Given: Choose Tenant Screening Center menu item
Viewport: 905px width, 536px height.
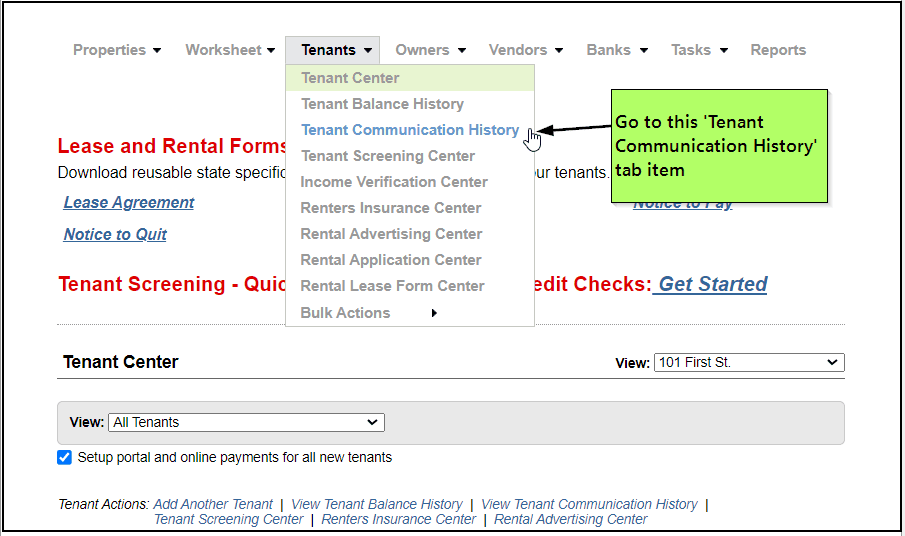Looking at the screenshot, I should [x=388, y=156].
